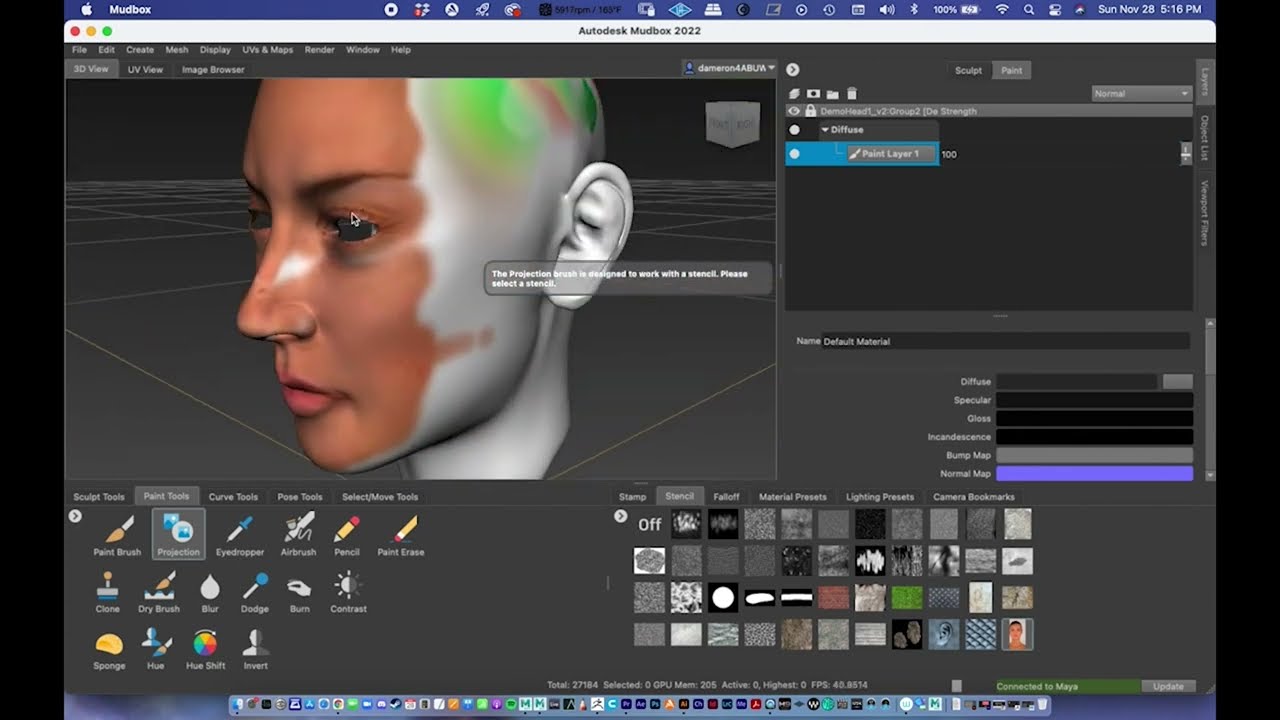Pick the Eyedropper tool

240,535
